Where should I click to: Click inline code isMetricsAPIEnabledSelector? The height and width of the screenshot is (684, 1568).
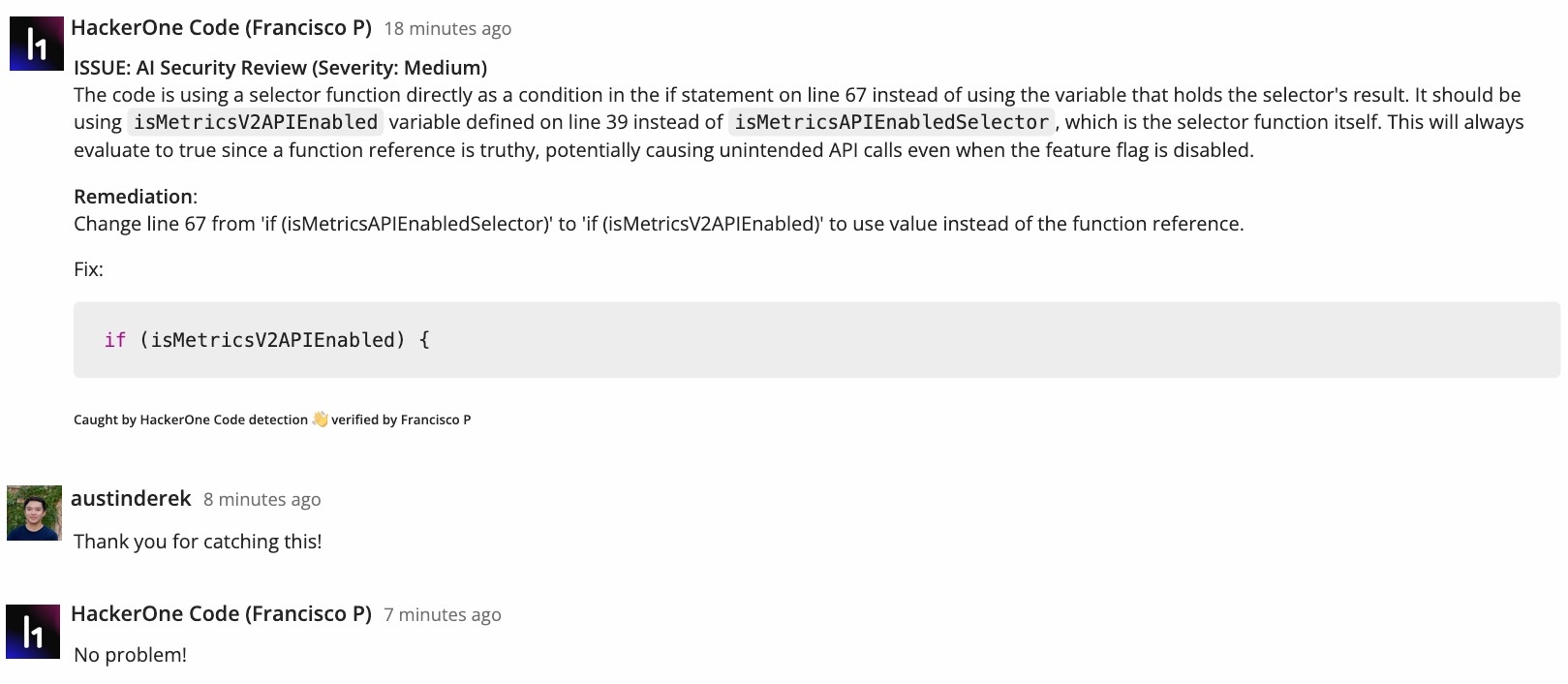891,122
